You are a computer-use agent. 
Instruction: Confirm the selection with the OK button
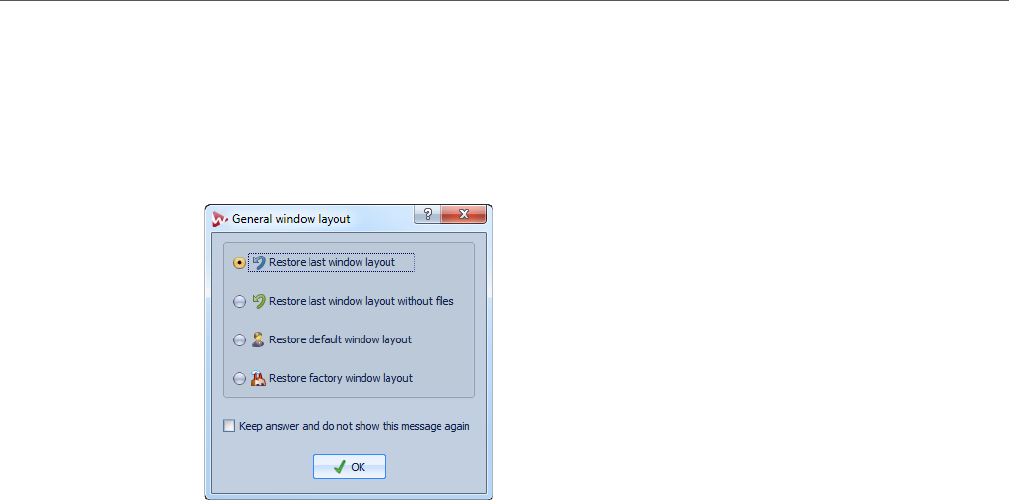click(x=349, y=467)
